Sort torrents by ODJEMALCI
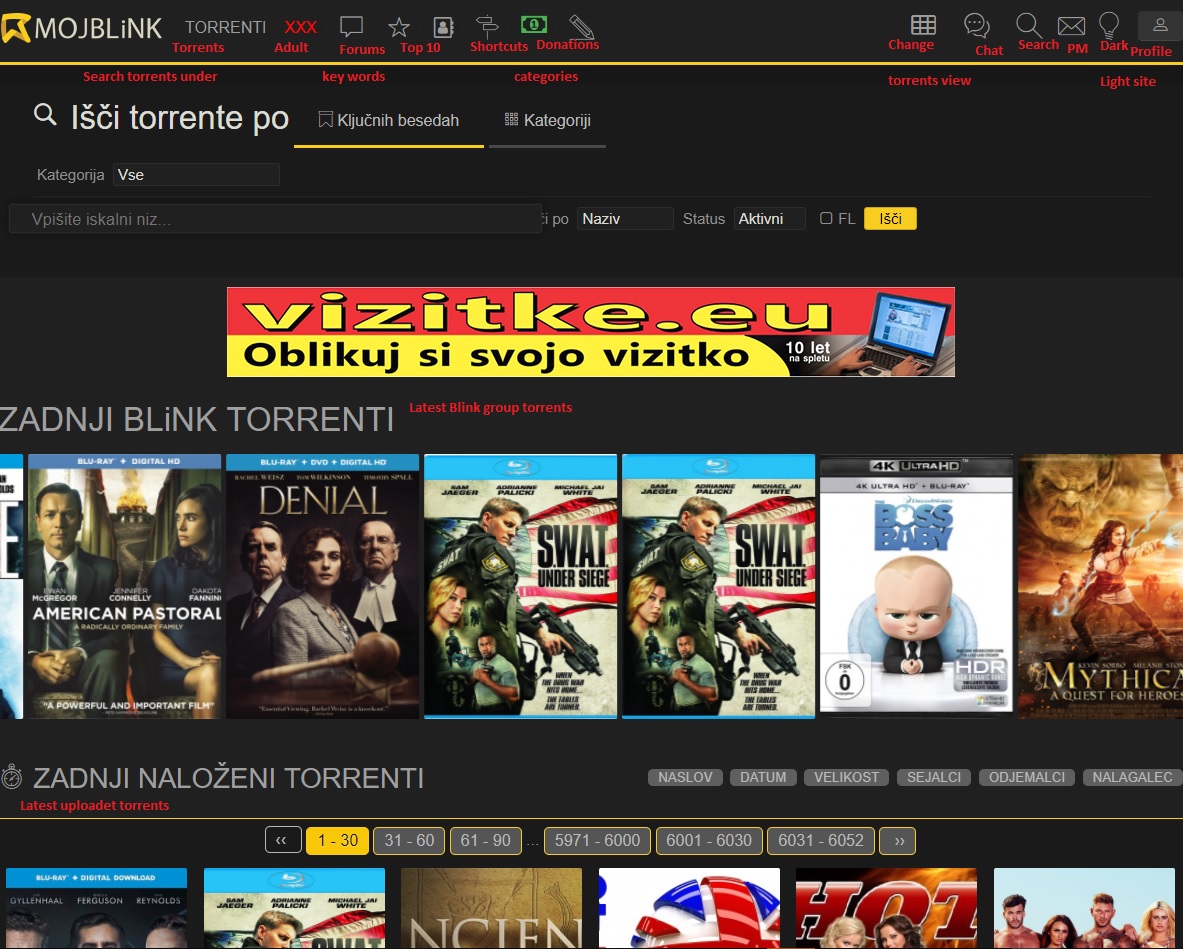 point(1027,777)
